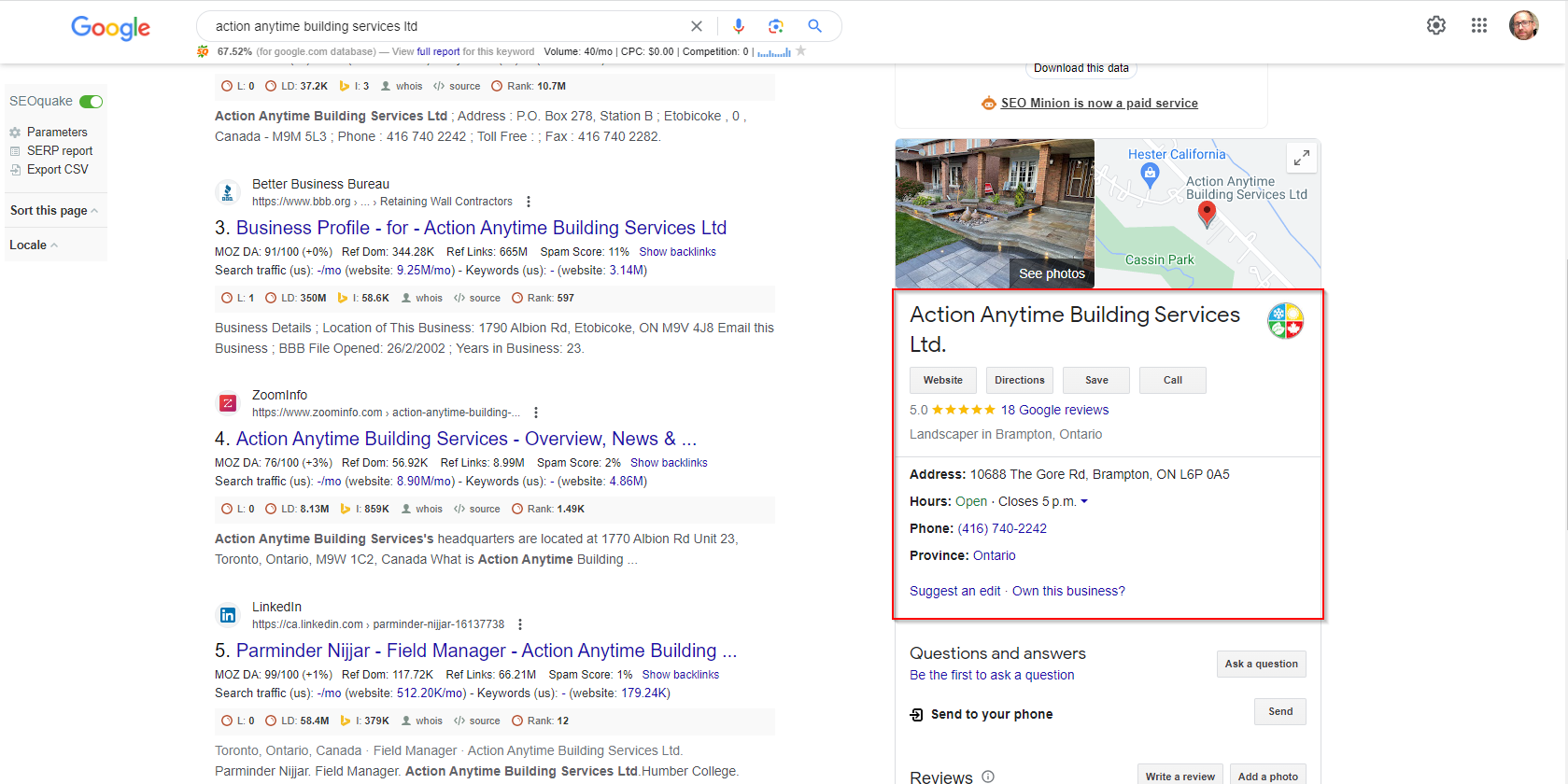The image size is (1568, 784).
Task: Start voice search with the microphone icon
Action: [x=738, y=26]
